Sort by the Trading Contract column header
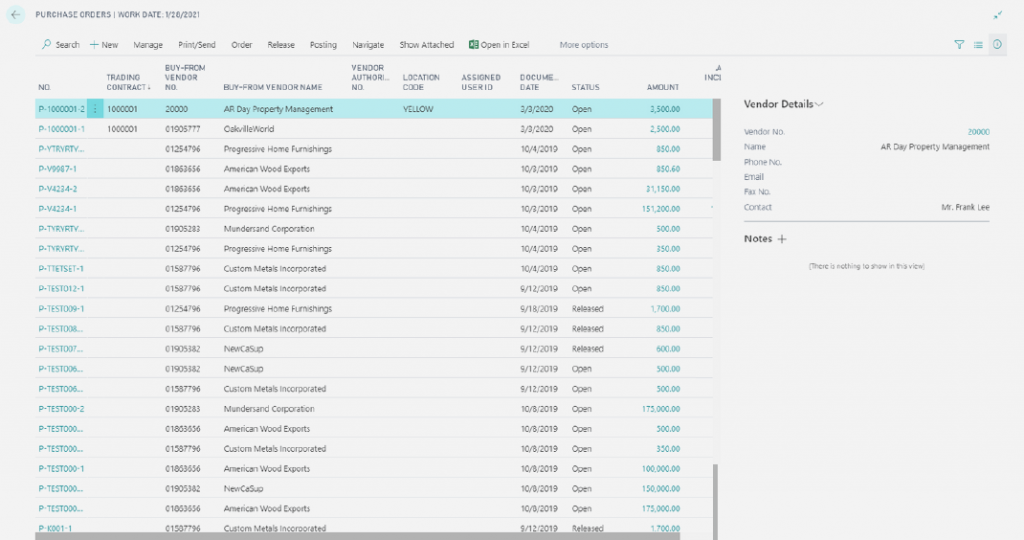Image resolution: width=1024 pixels, height=540 pixels. (128, 82)
